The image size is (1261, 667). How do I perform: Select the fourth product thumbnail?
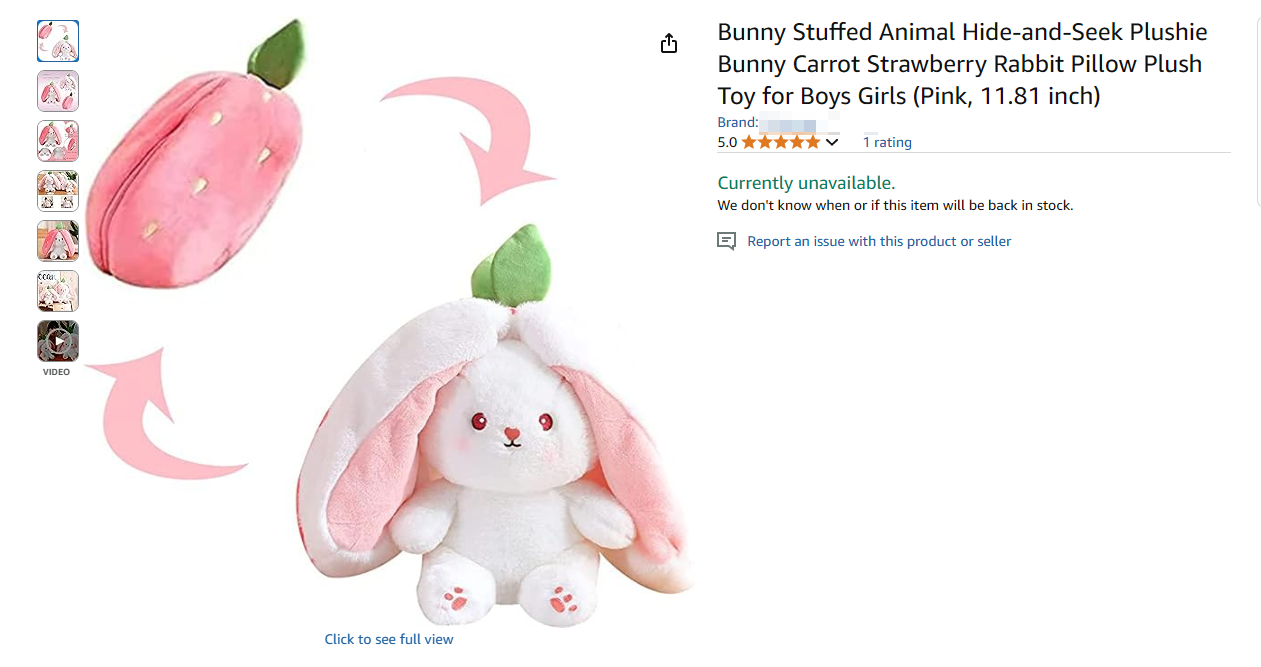click(58, 191)
